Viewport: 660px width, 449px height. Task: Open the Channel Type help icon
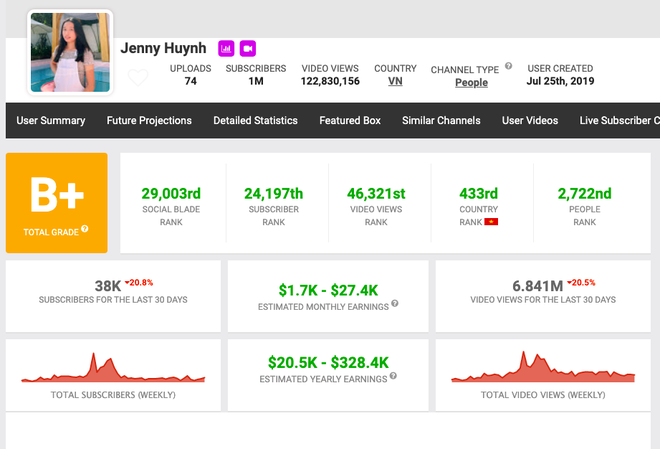[508, 66]
